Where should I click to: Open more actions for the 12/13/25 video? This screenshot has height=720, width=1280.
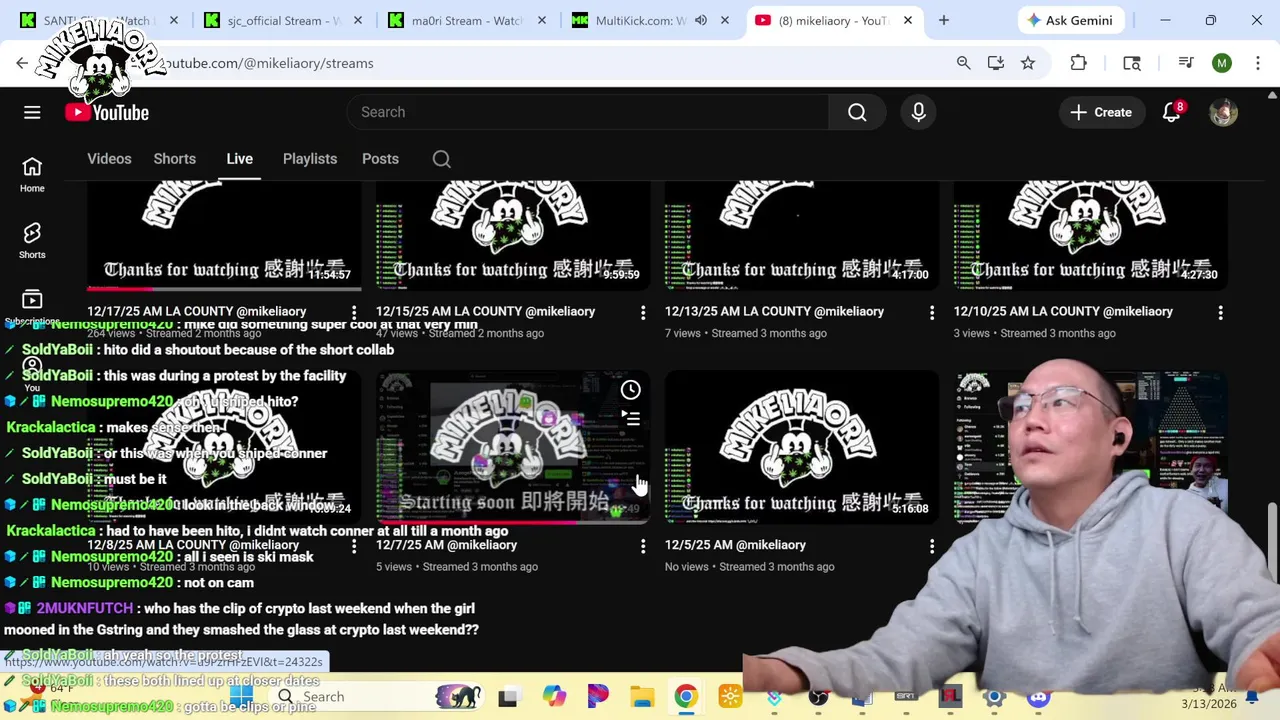[932, 313]
